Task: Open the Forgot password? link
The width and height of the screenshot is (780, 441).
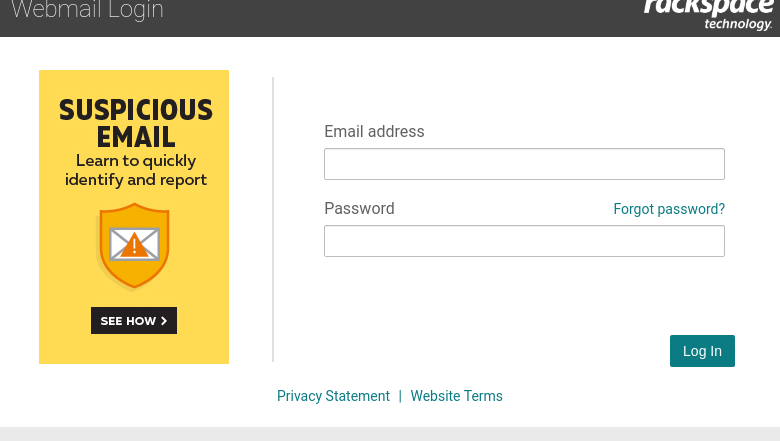Action: [669, 209]
